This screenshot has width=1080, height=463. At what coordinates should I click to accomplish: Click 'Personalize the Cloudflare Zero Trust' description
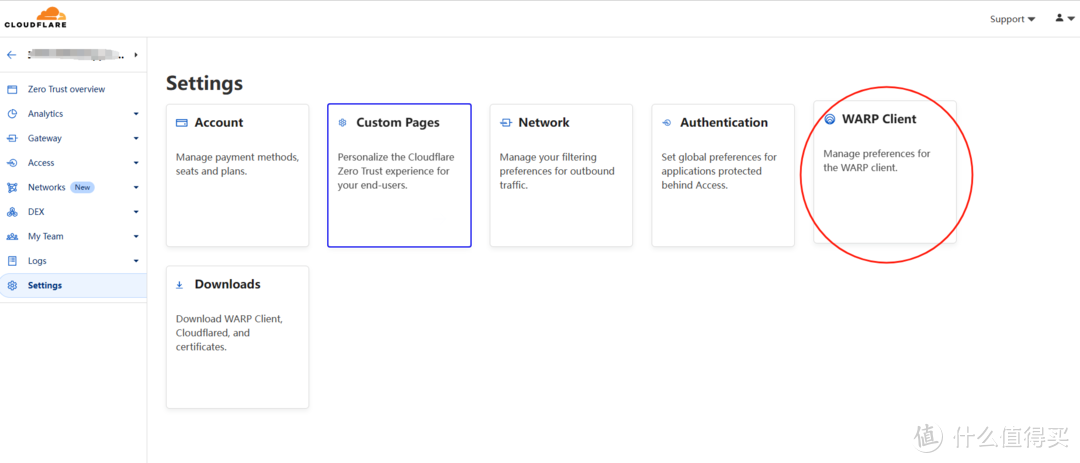(396, 171)
